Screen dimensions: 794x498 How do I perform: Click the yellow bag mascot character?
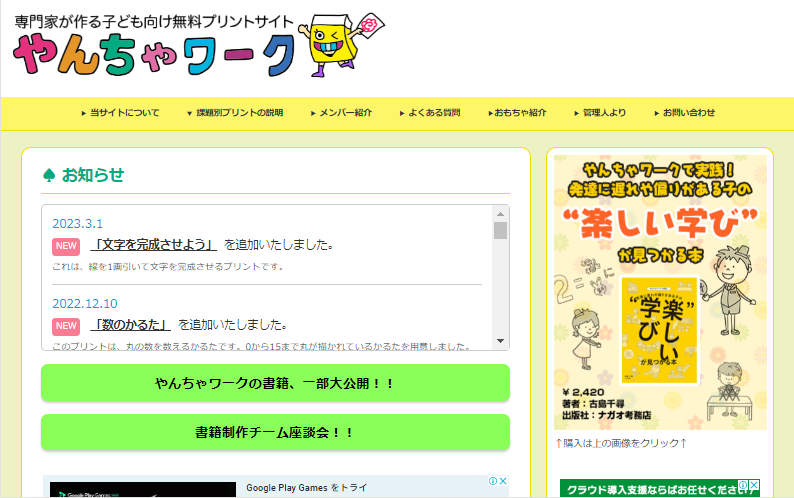pyautogui.click(x=342, y=45)
